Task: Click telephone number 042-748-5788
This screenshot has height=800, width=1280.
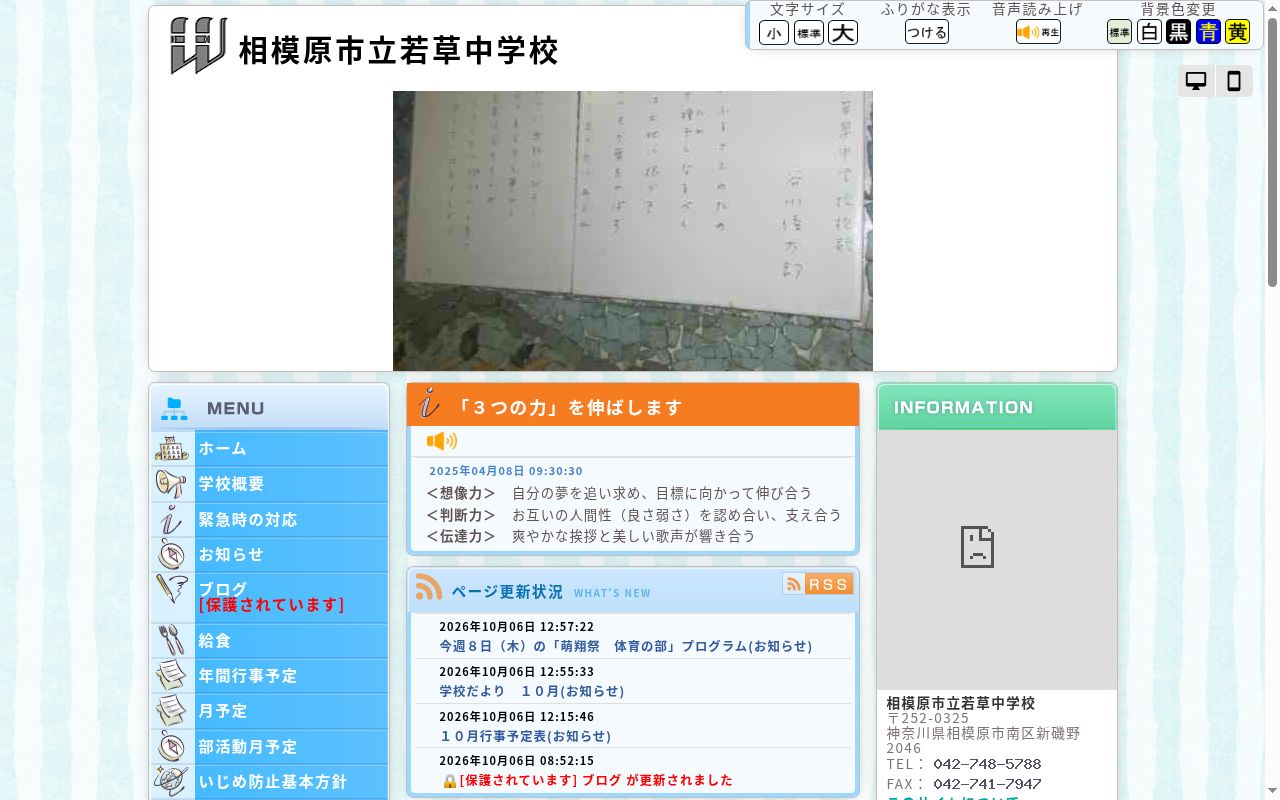Action: 987,764
